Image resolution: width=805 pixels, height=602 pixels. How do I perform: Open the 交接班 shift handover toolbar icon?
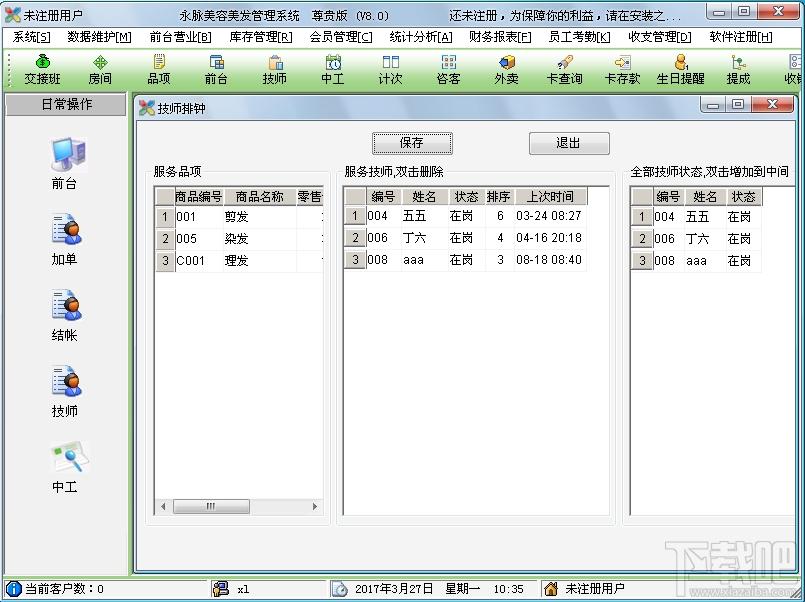(x=42, y=70)
